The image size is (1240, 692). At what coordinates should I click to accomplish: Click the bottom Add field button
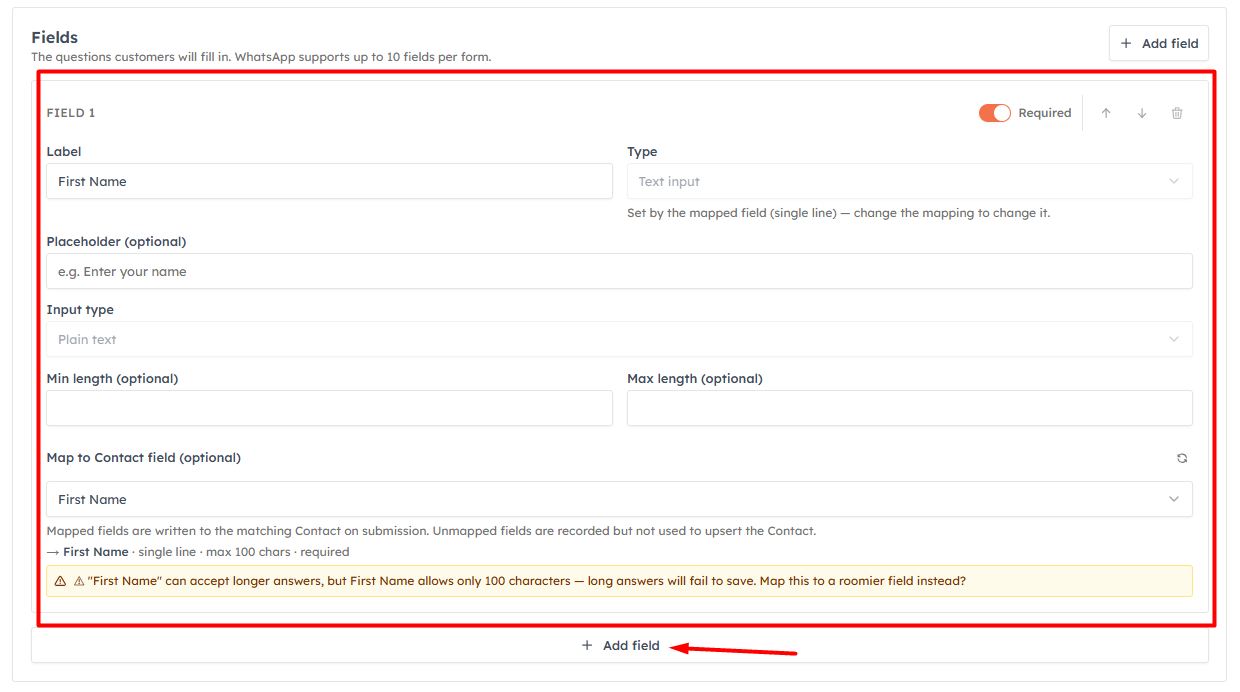(620, 646)
